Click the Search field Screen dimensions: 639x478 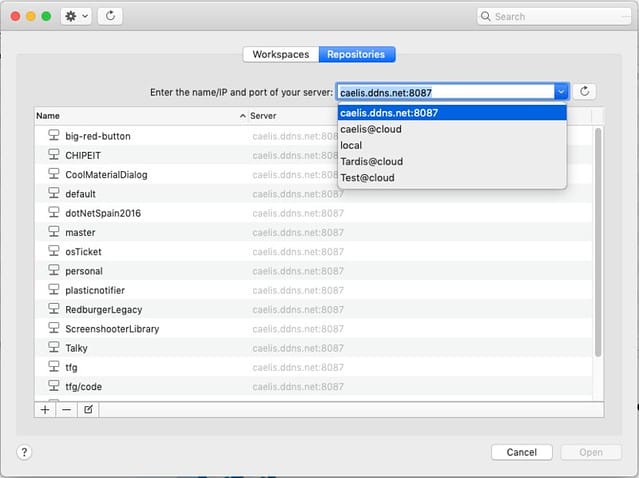pos(554,17)
